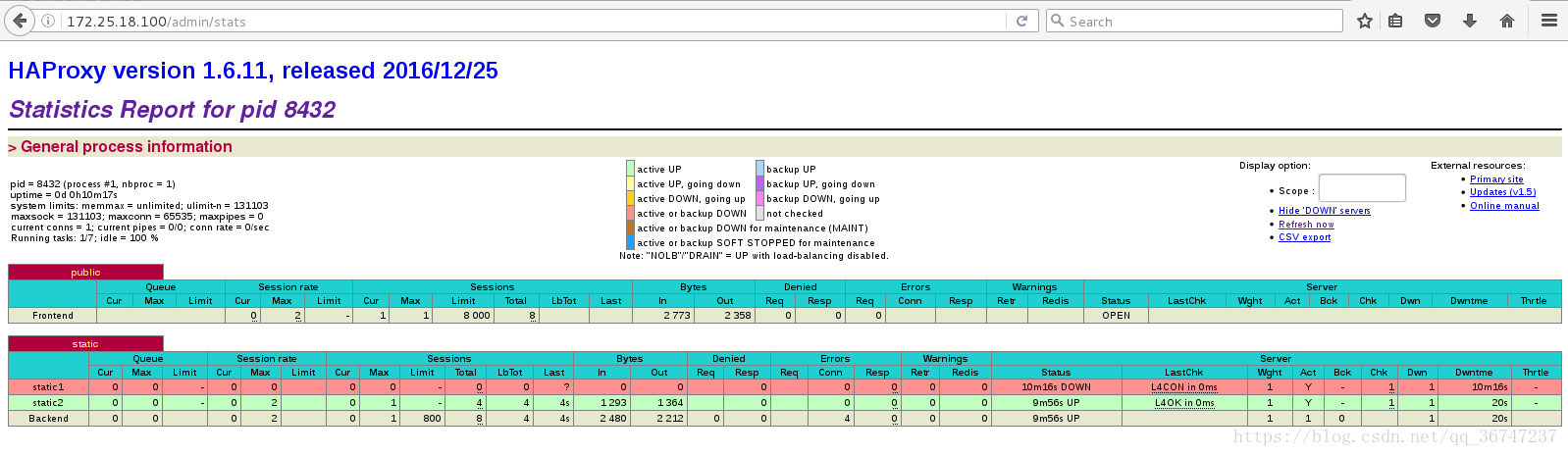Click the grey 'not checked' legend swatch
Screen dimensions: 1568x456
point(759,213)
